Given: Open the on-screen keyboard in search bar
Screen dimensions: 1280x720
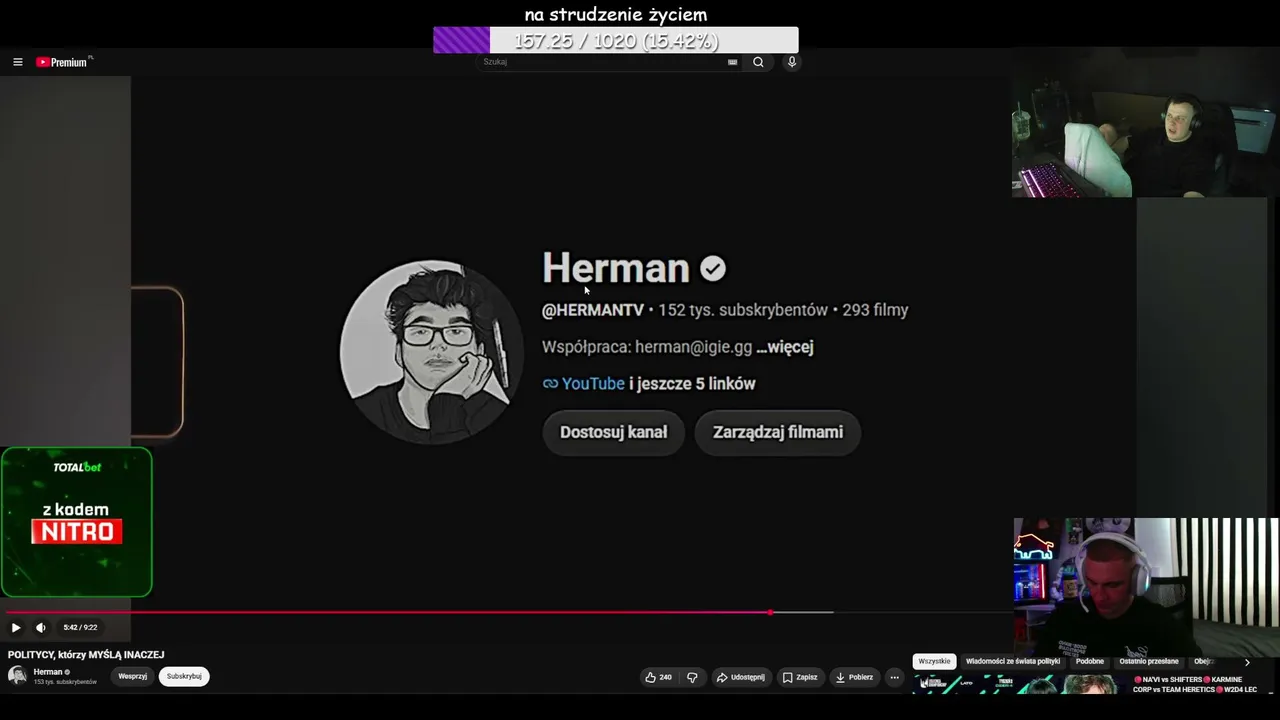Looking at the screenshot, I should click(x=732, y=62).
